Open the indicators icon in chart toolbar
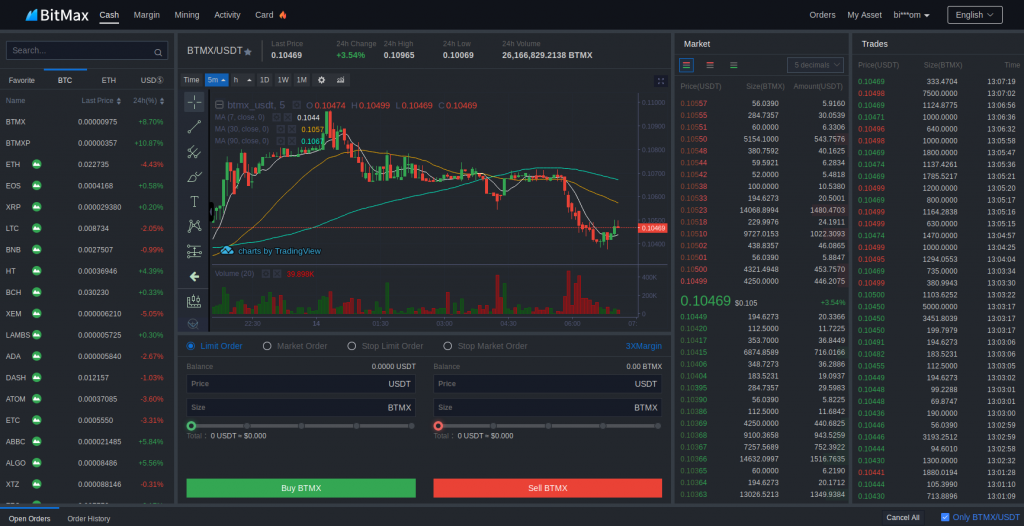 (340, 80)
